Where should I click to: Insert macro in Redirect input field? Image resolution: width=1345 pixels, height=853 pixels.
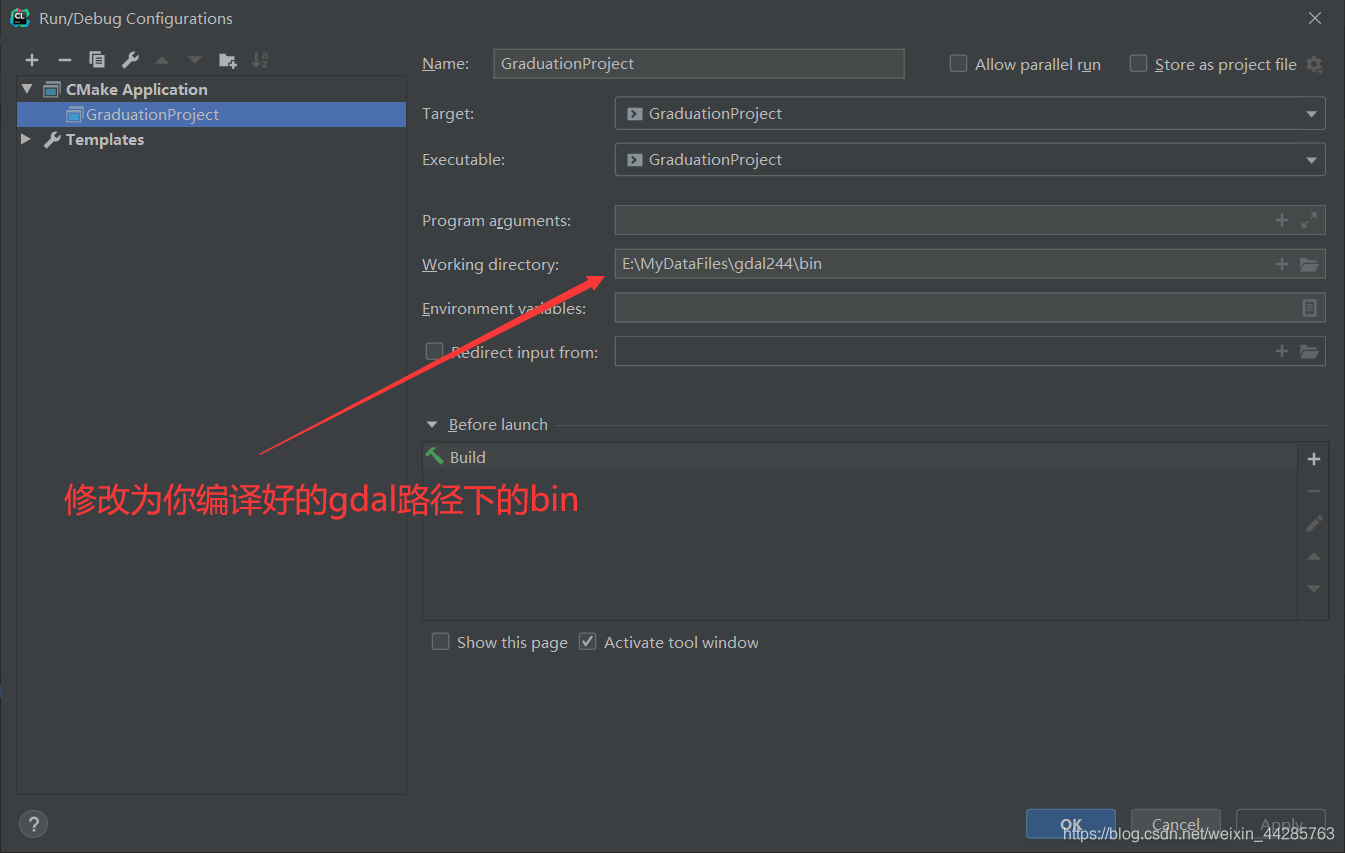pos(1282,351)
